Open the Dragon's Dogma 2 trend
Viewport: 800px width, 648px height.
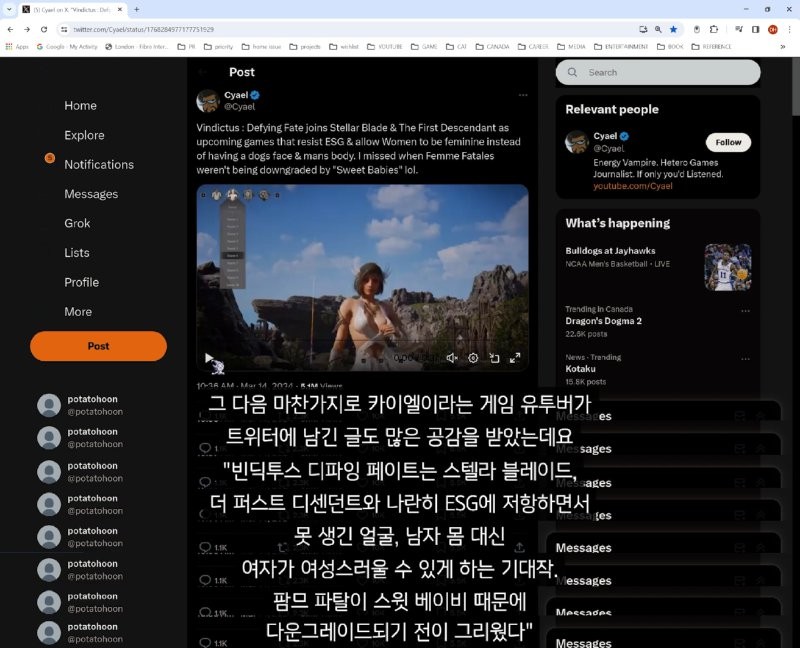604,321
